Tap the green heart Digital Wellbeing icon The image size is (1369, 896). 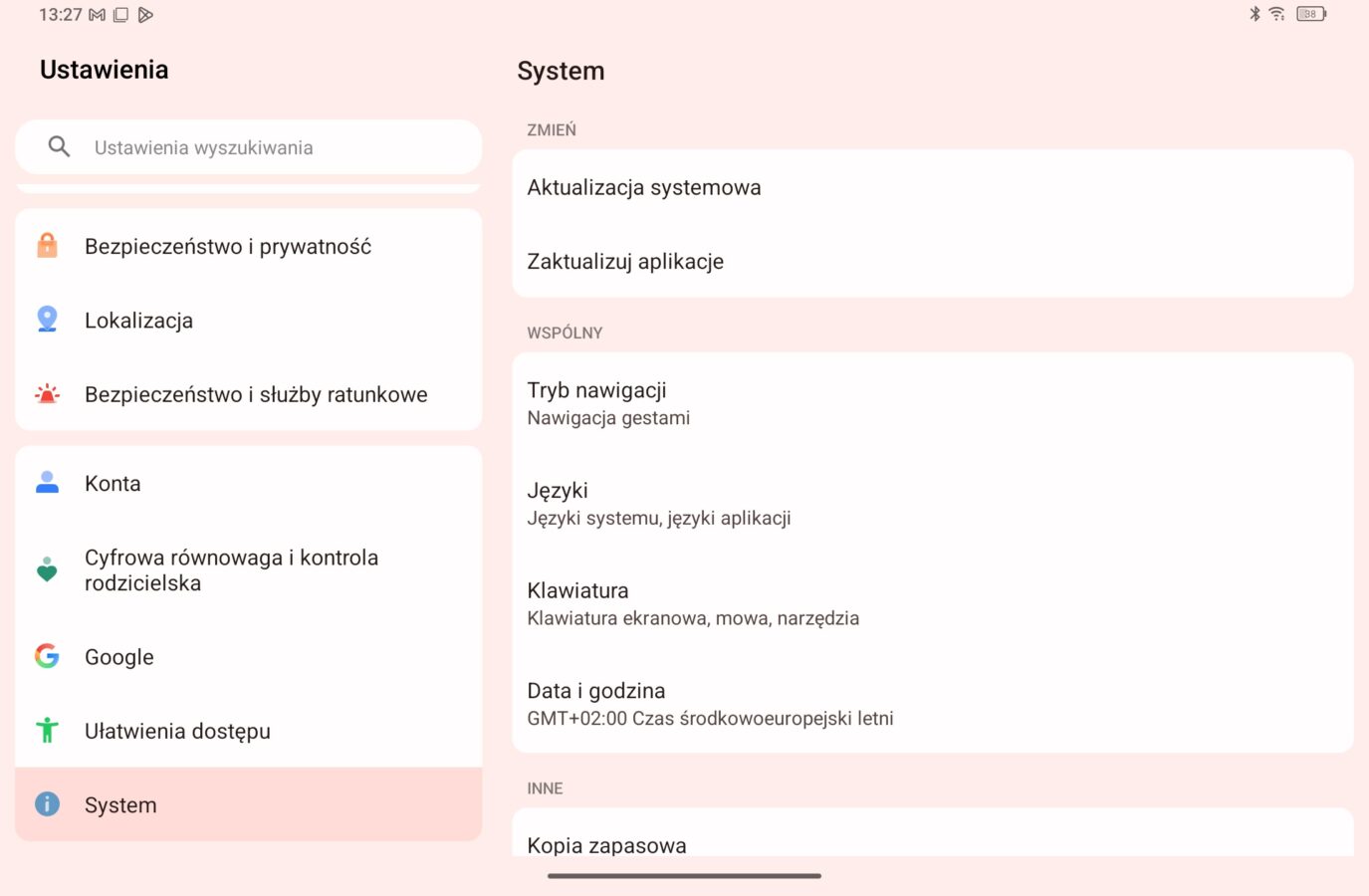pos(47,569)
